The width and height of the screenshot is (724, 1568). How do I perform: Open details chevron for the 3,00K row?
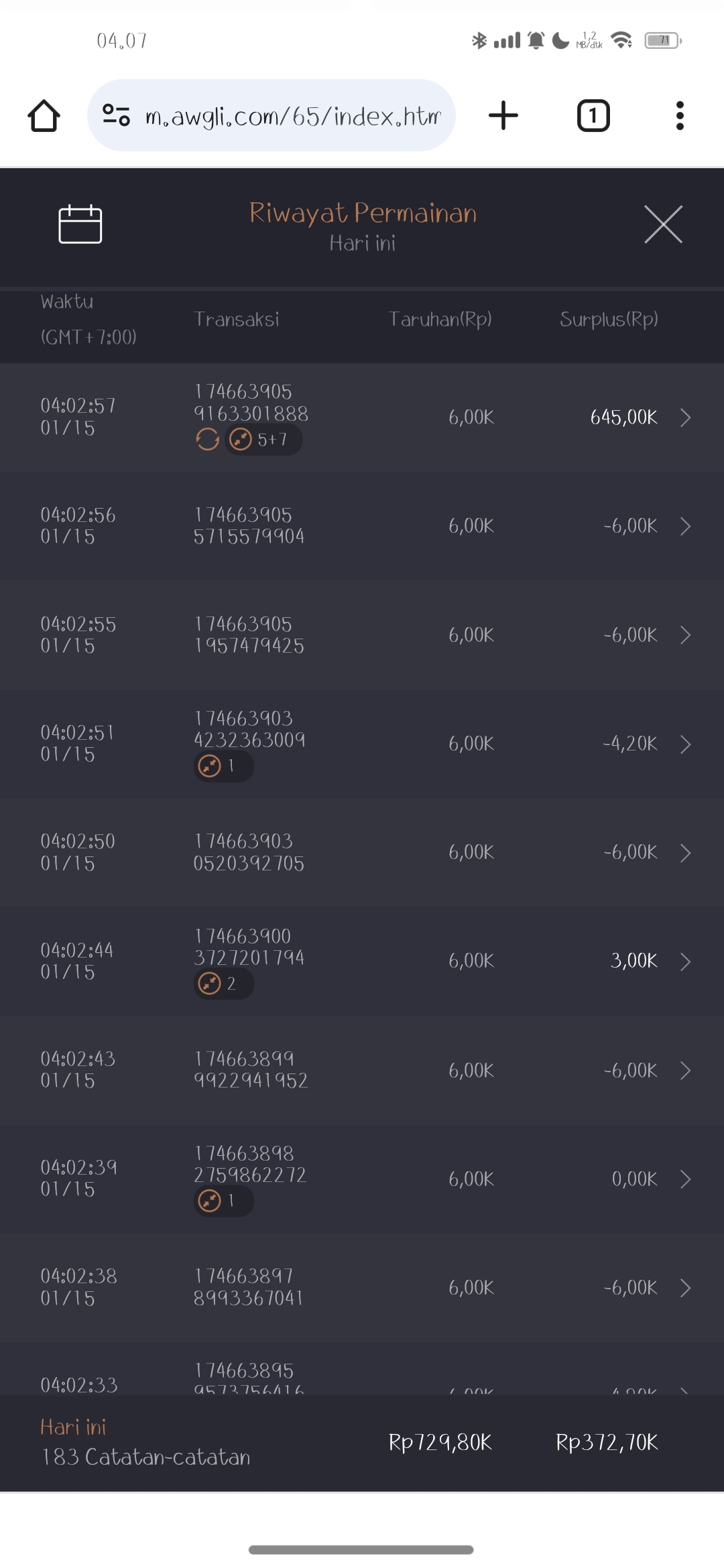(x=685, y=962)
